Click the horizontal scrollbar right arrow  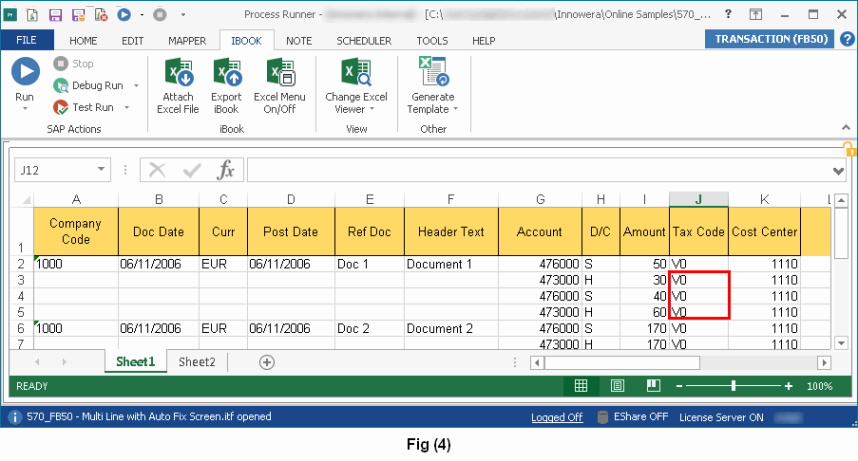click(824, 362)
